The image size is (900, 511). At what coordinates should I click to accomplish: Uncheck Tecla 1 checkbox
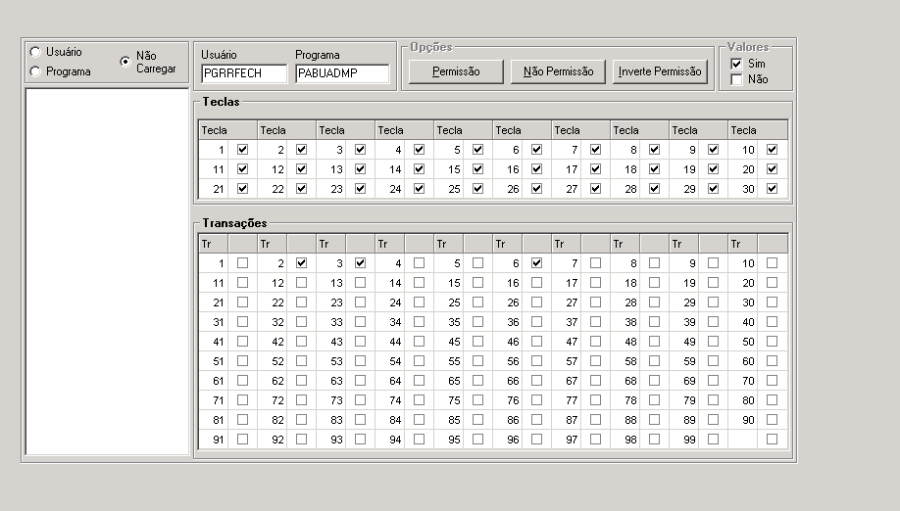(x=242, y=150)
